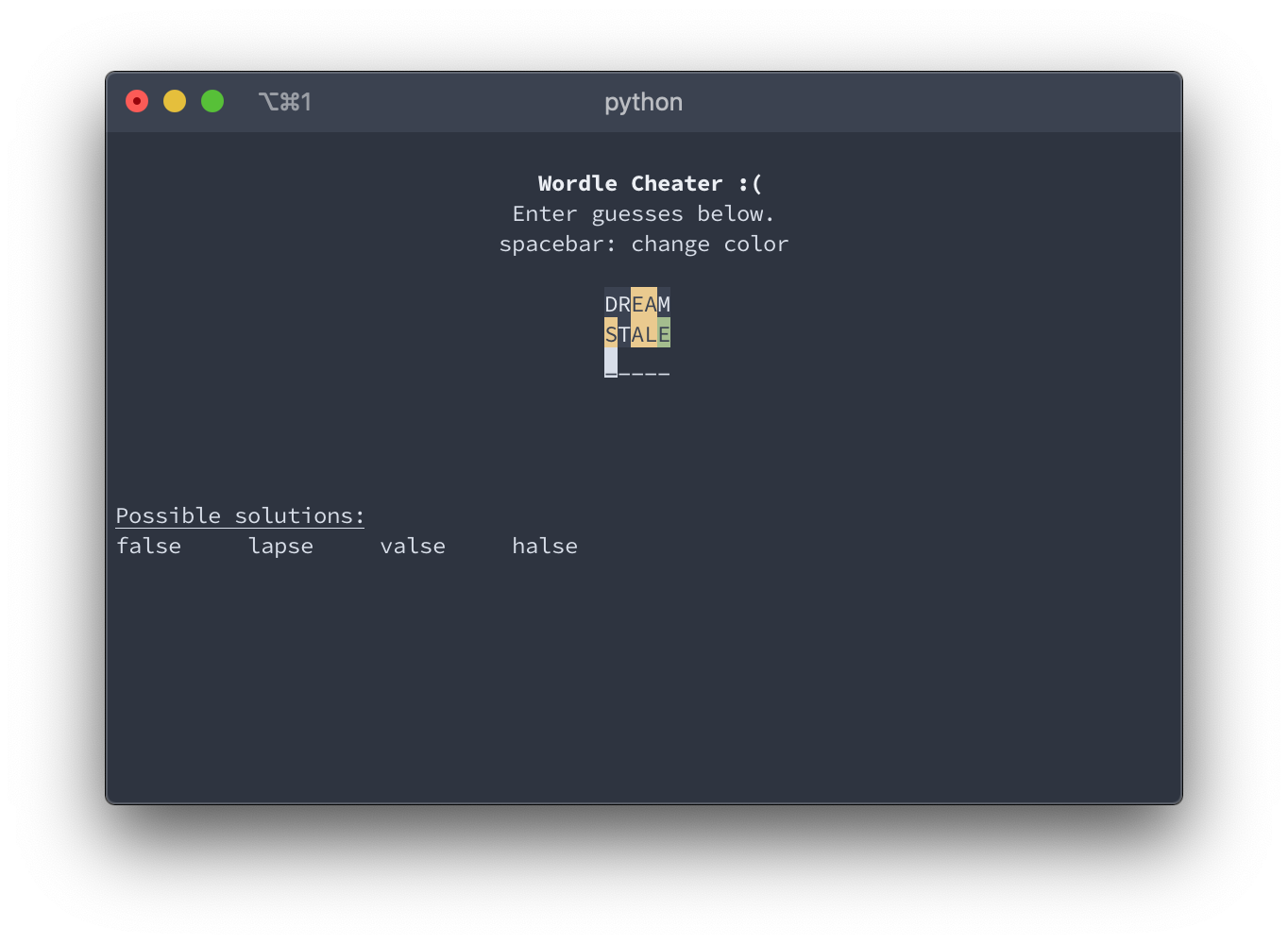Screen dimensions: 1288x944
Task: Click the gray D tile in DREAM
Action: pyautogui.click(x=611, y=304)
